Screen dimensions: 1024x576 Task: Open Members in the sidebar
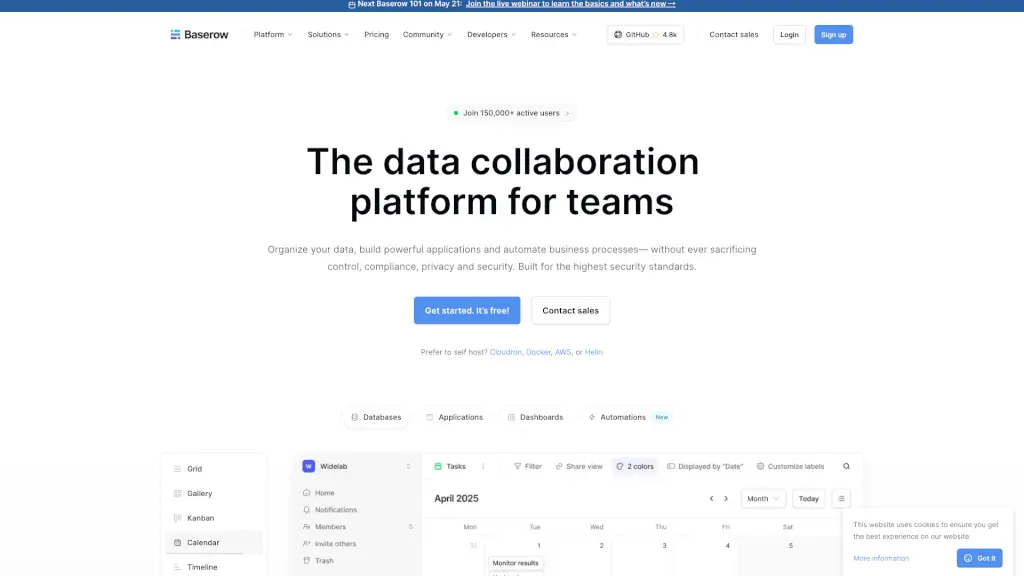(x=357, y=527)
